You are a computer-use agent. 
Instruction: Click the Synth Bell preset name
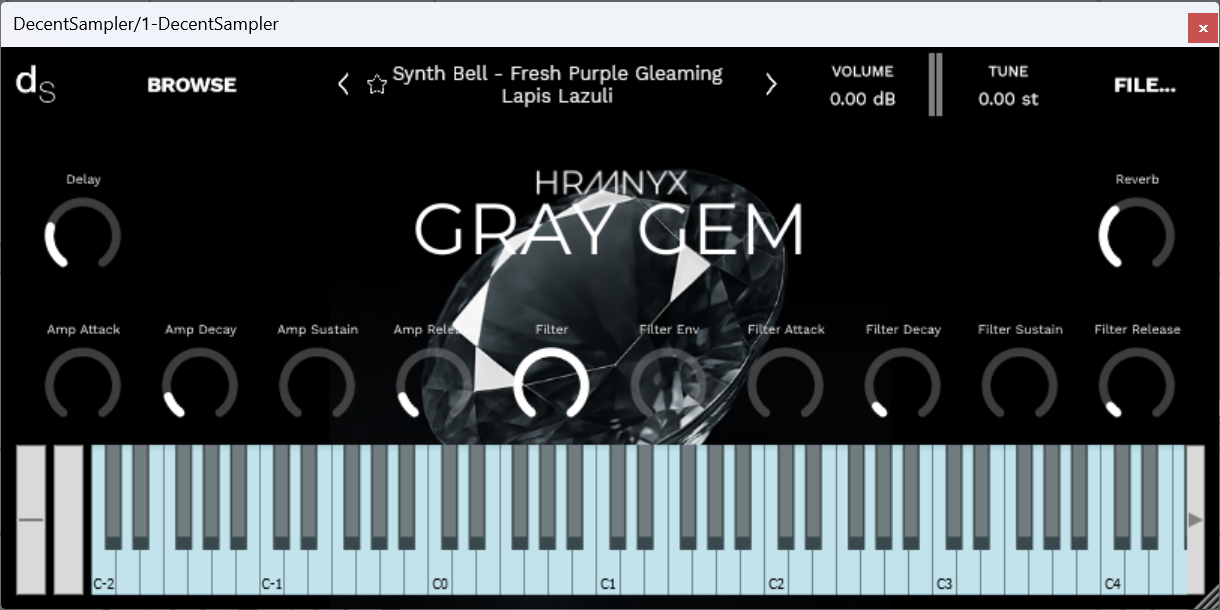pos(557,84)
